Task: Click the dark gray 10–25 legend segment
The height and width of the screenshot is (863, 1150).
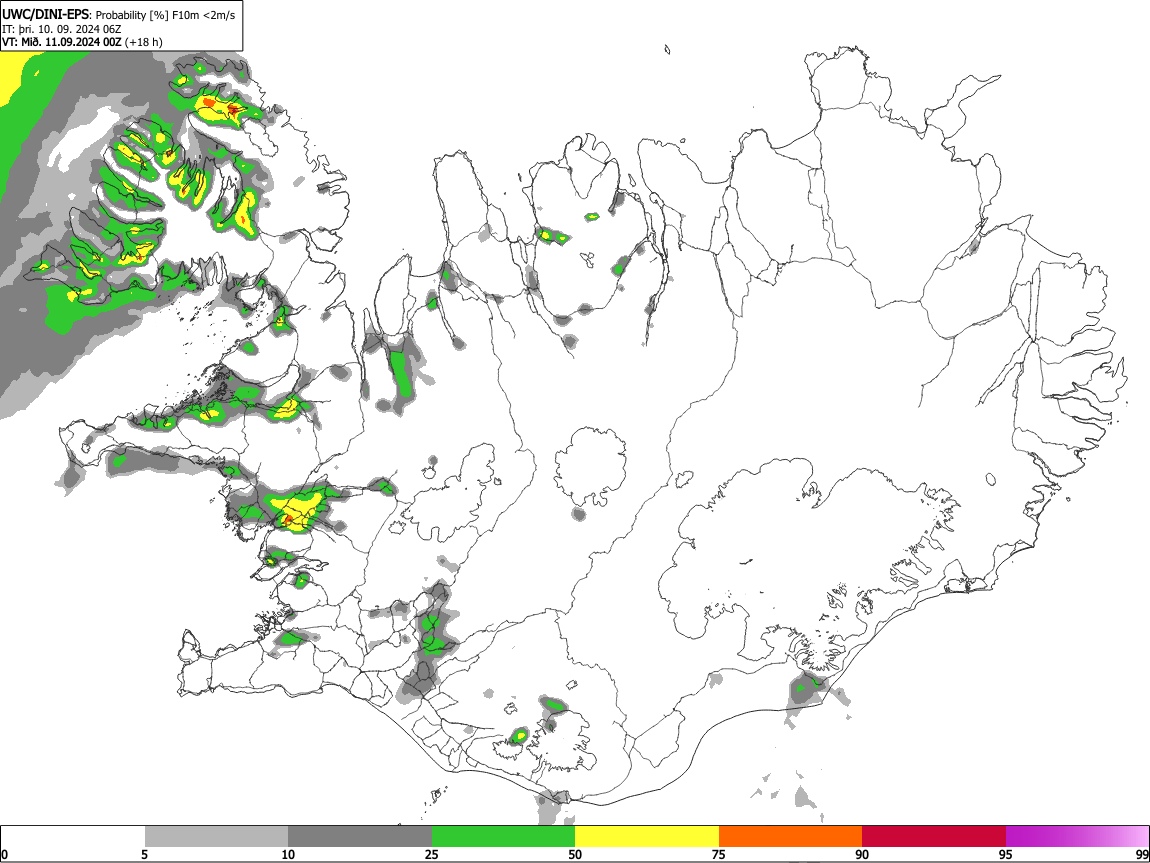Action: 360,837
